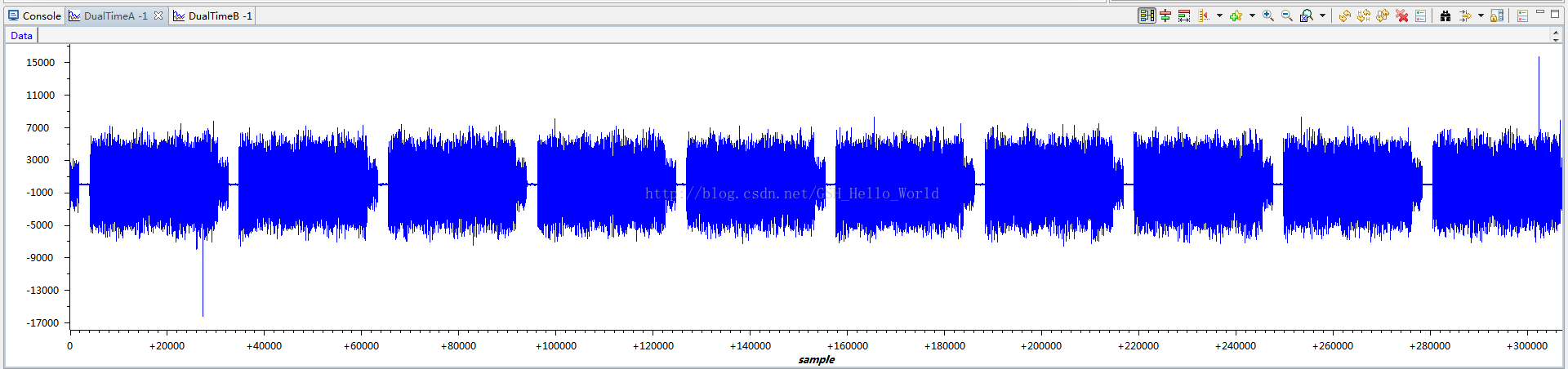Close the DualTimeA -1 tab
Screen dimensions: 1568x369
158,16
